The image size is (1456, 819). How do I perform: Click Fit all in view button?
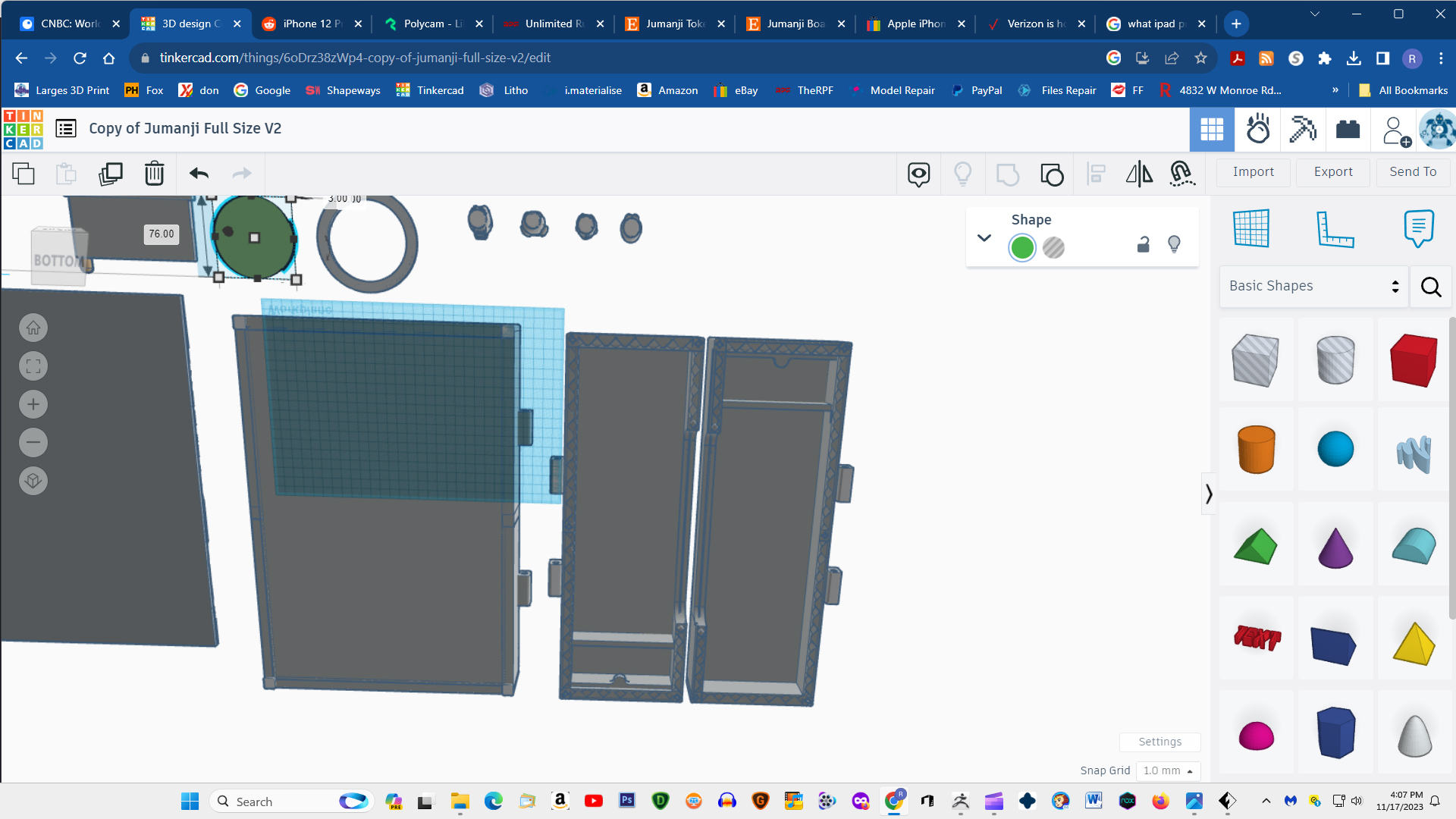click(33, 366)
